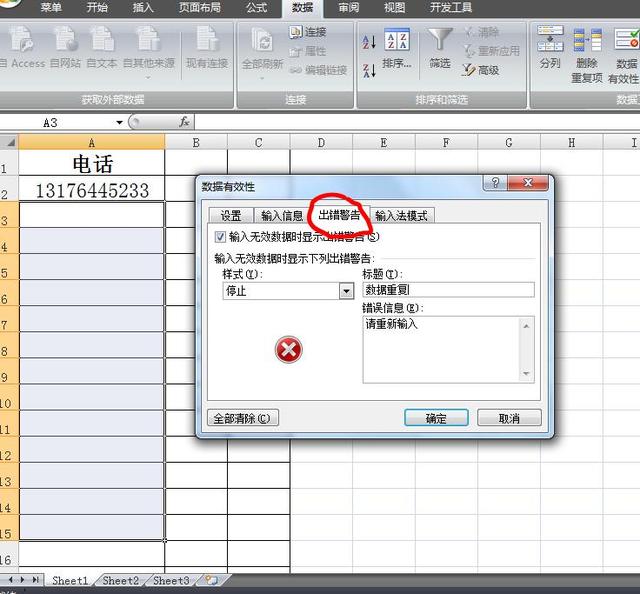640x594 pixels.
Task: Click the 取消 cancel button
Action: (509, 418)
